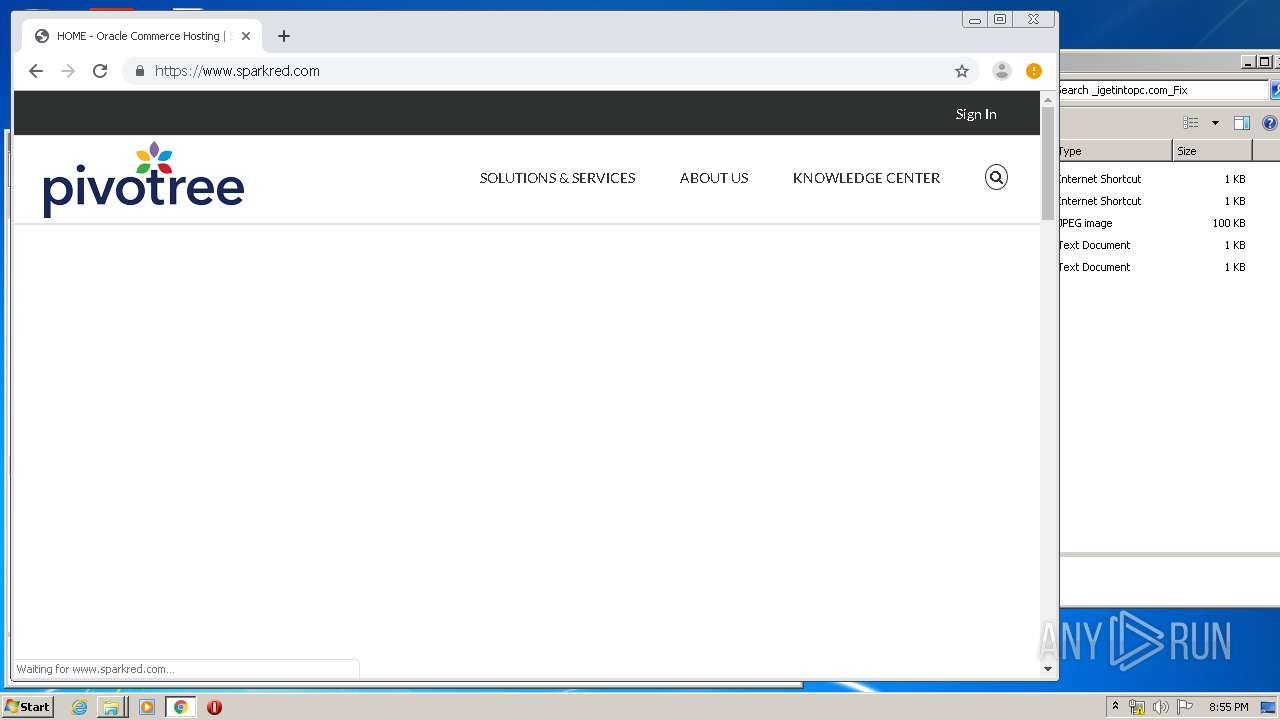Open the Windows Start menu

tap(27, 707)
